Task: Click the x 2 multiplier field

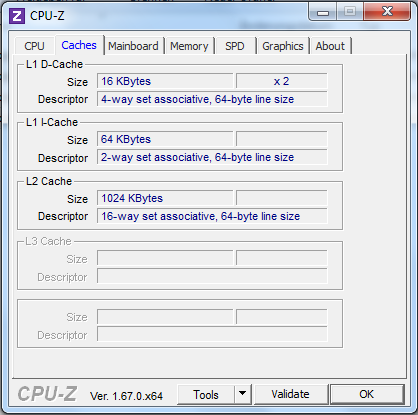Action: (x=282, y=81)
